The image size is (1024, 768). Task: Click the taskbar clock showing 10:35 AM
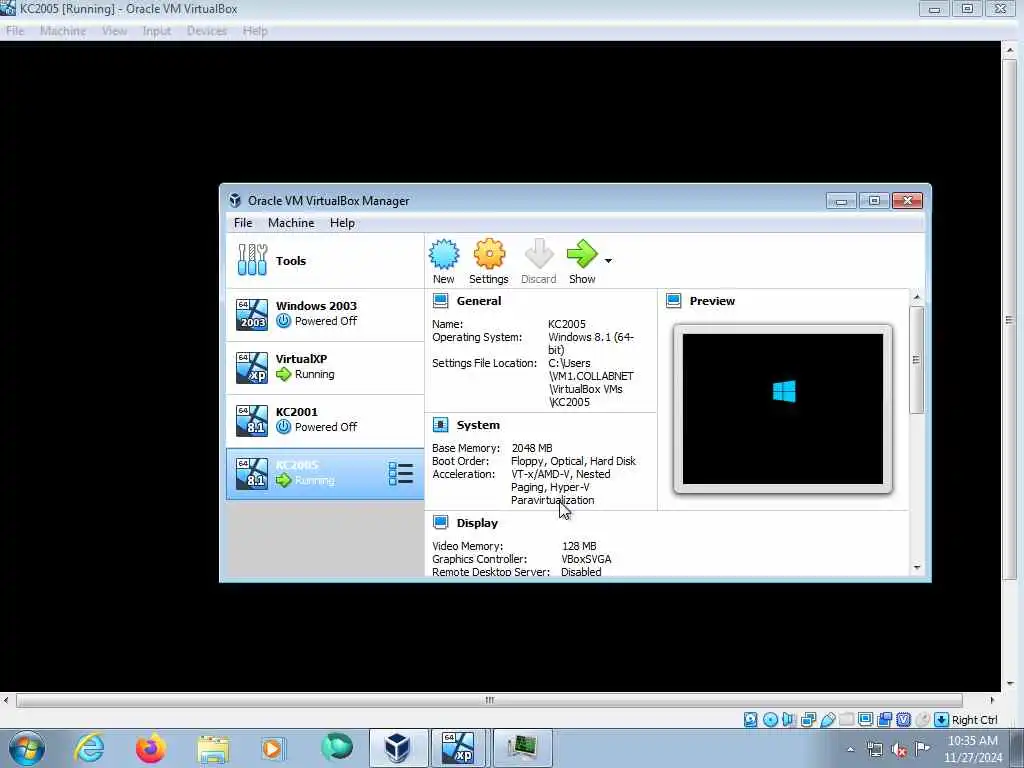click(972, 749)
